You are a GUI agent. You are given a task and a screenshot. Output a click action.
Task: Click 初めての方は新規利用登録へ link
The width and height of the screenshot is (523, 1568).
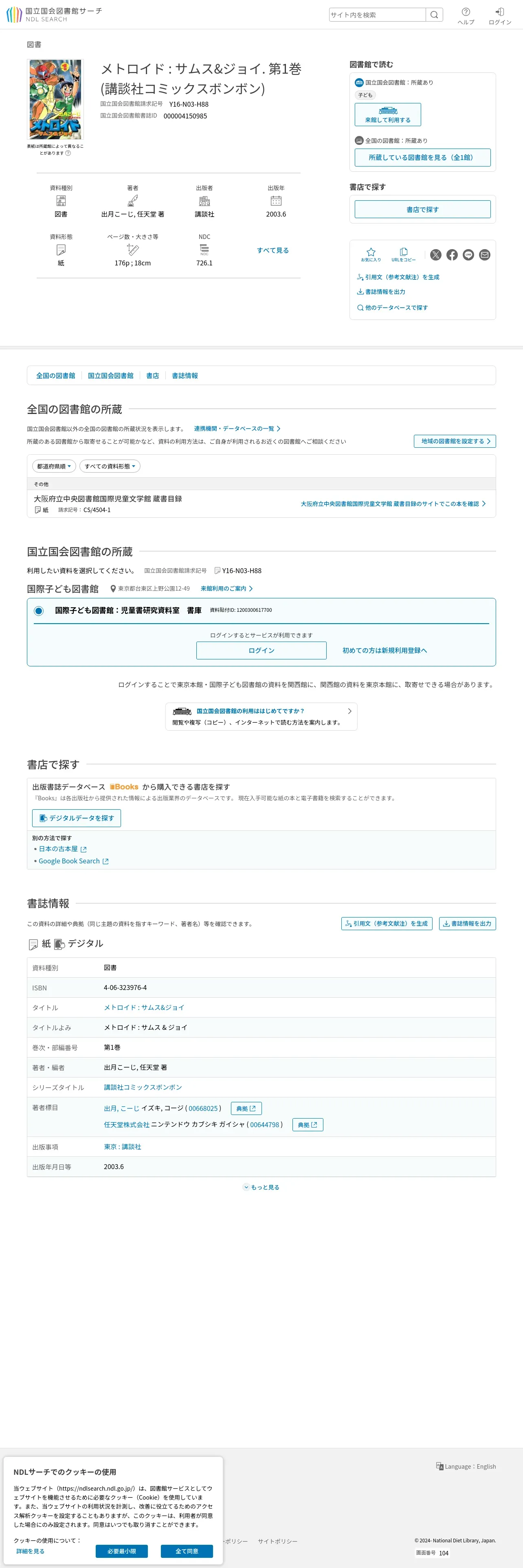tap(385, 651)
